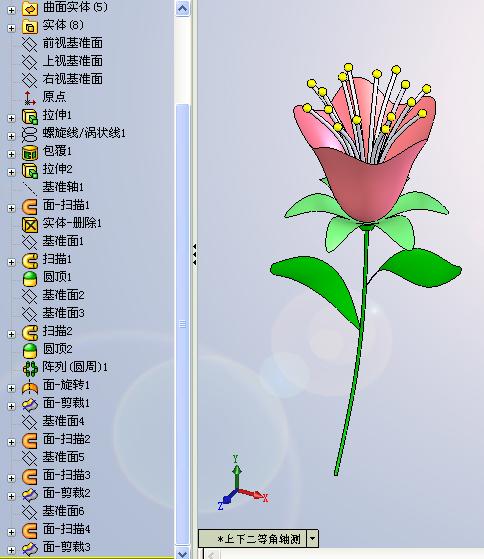Click the feature tree scrollbar thumb
The image size is (484, 559).
point(182,324)
